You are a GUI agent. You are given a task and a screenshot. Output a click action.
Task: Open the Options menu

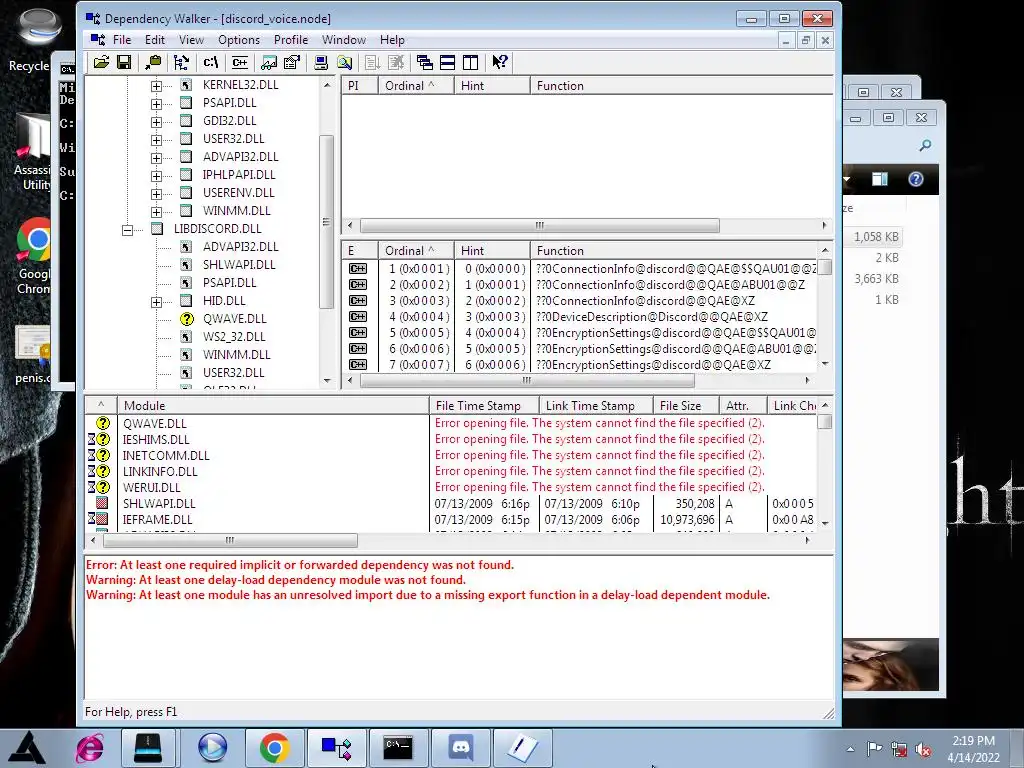click(239, 40)
